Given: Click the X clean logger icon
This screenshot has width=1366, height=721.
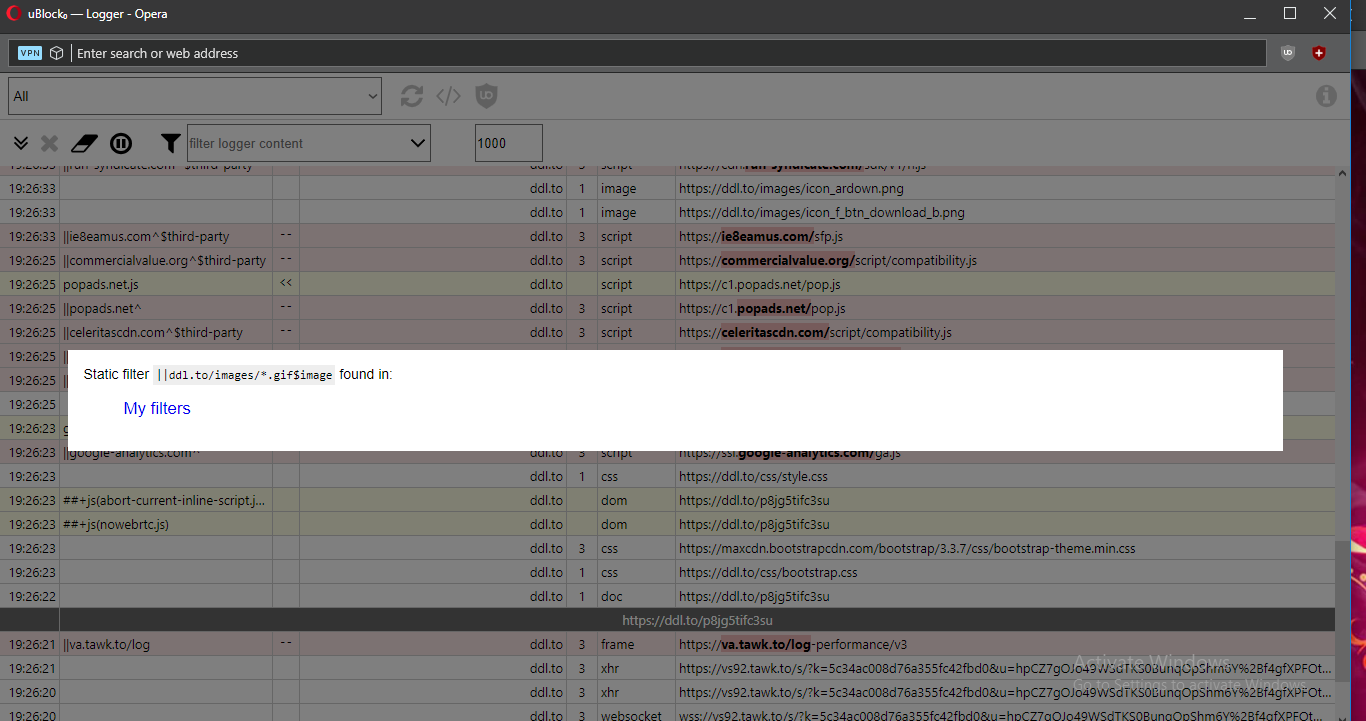Looking at the screenshot, I should pyautogui.click(x=49, y=143).
